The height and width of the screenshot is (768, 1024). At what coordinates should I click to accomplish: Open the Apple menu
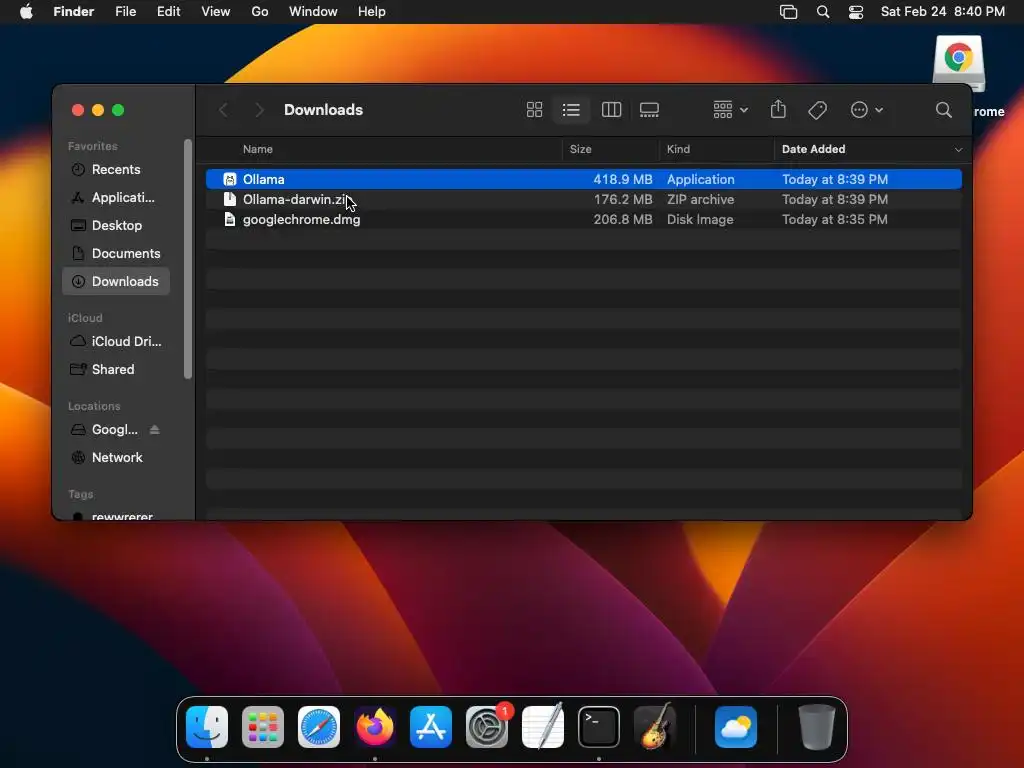coord(26,12)
